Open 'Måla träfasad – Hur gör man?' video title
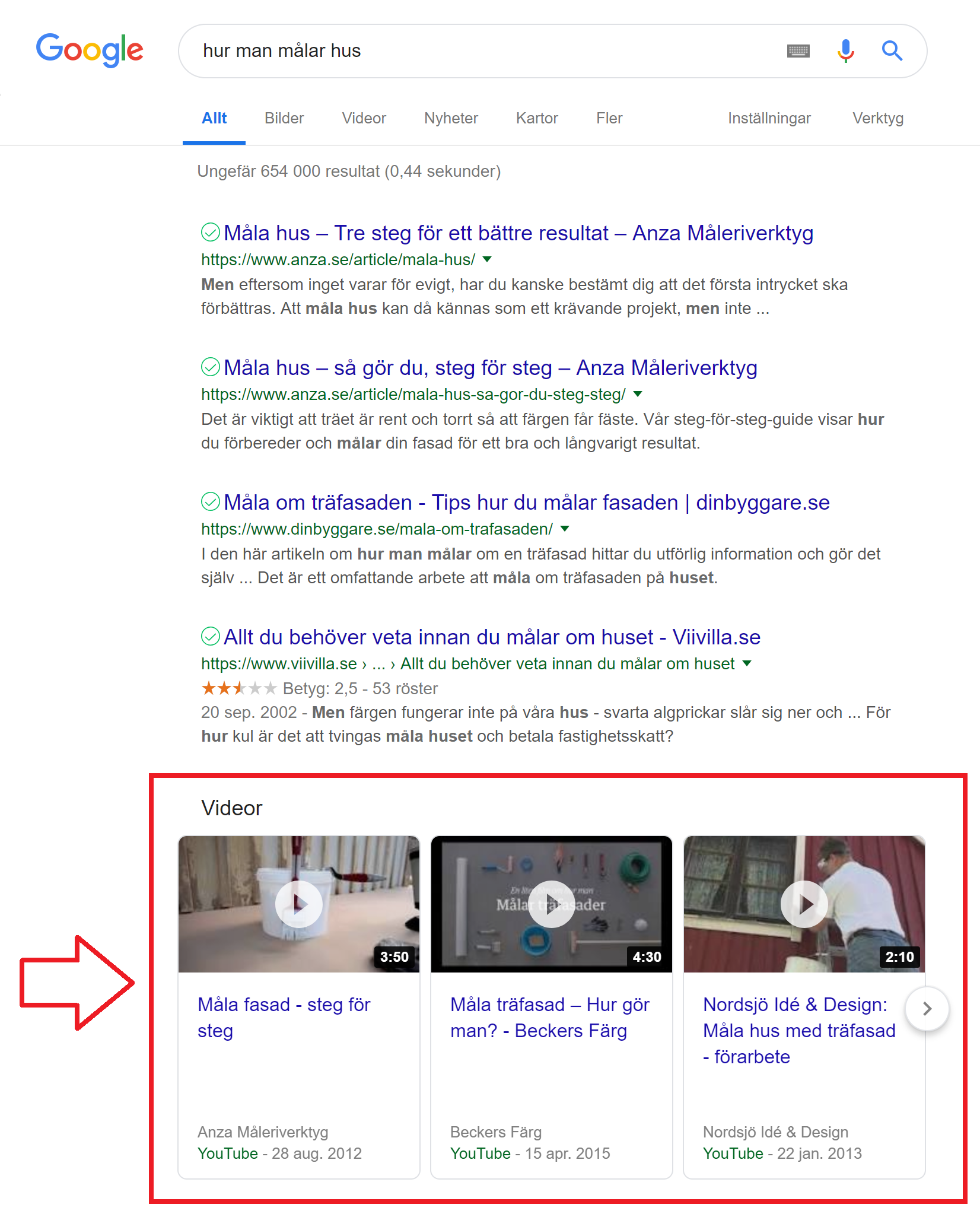The height and width of the screenshot is (1214, 980). click(550, 1017)
